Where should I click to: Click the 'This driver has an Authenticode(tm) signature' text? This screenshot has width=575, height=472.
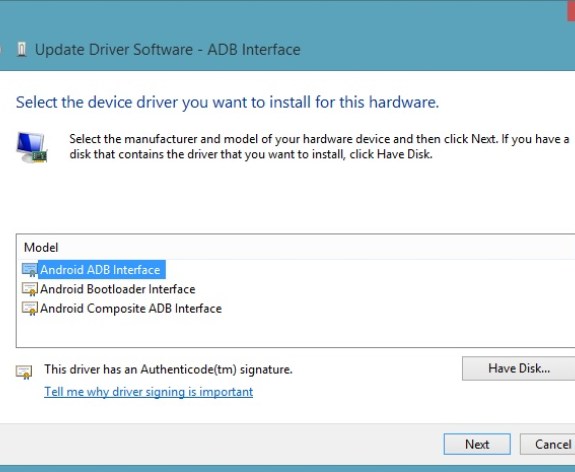pos(168,369)
